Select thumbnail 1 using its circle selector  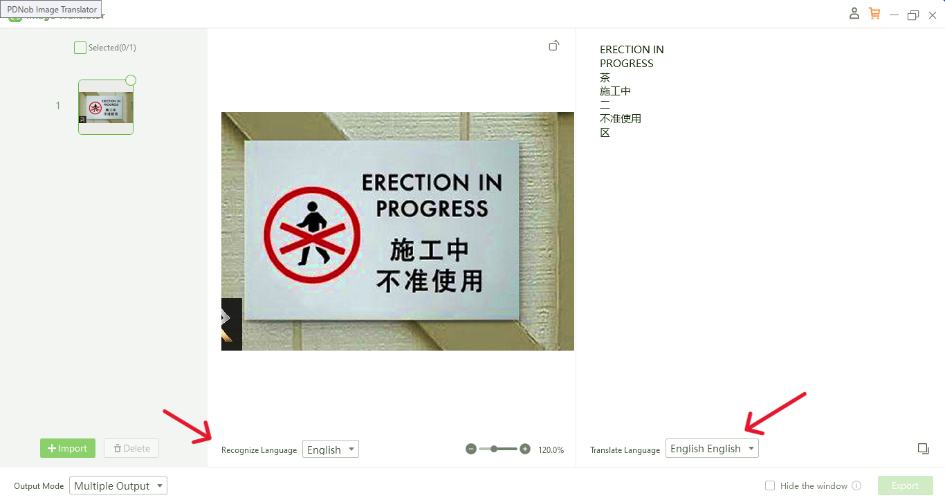pyautogui.click(x=131, y=80)
